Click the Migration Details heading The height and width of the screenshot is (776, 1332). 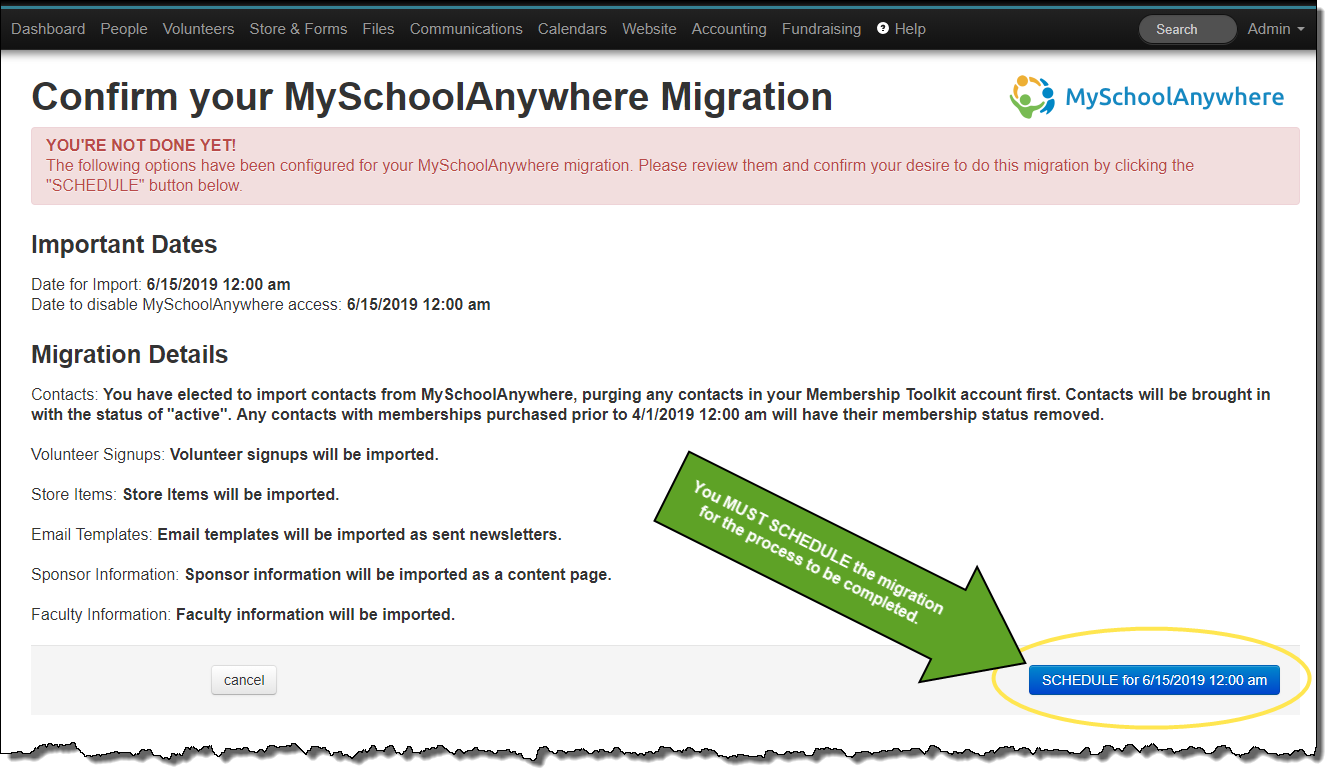130,355
